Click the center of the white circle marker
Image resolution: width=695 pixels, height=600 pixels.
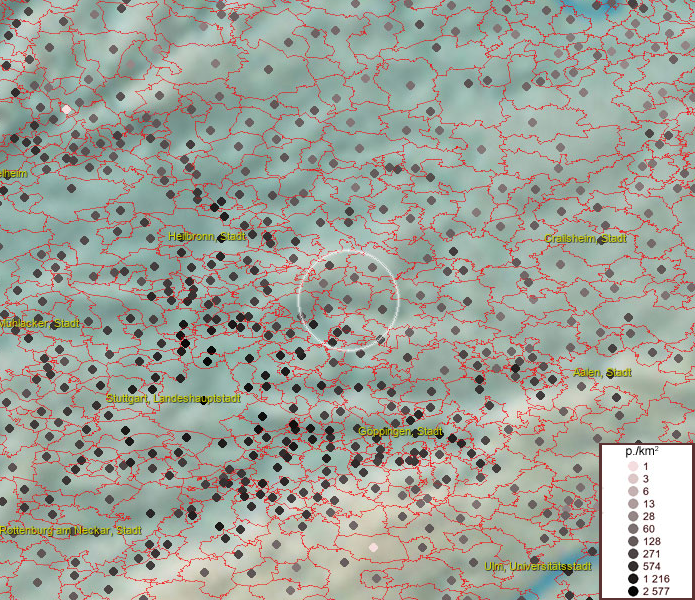point(349,299)
